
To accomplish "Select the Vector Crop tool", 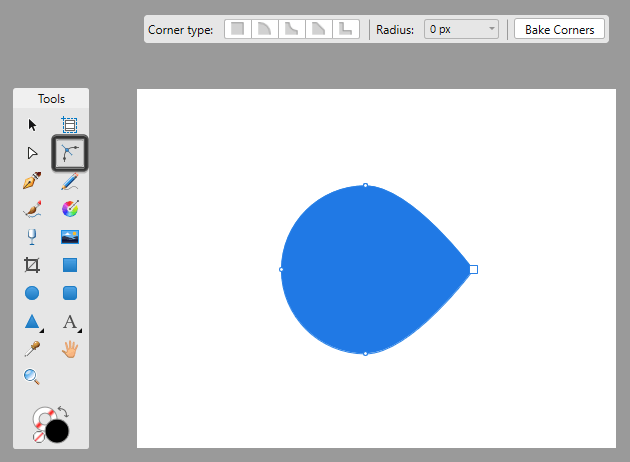I will 32,265.
